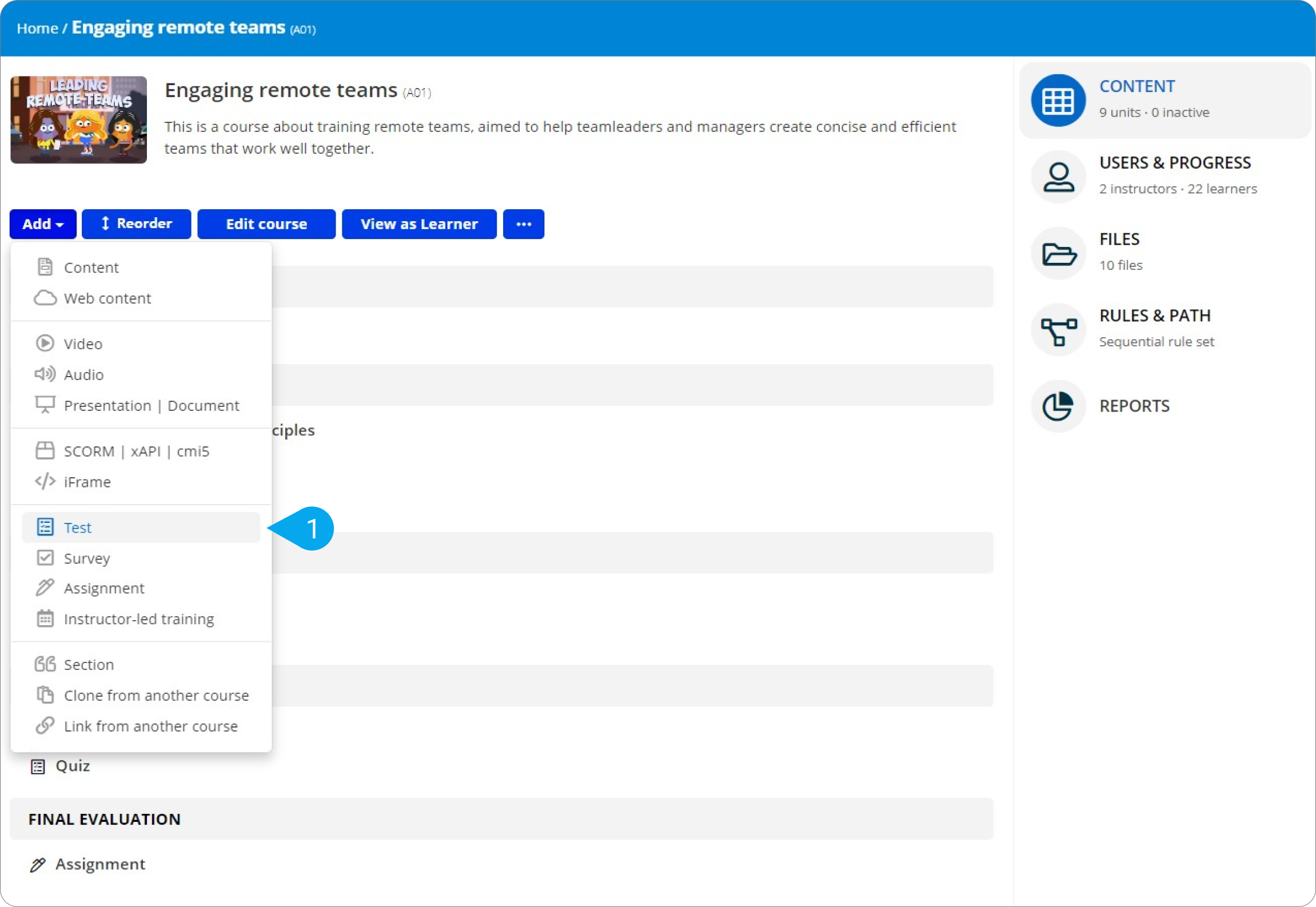Click the Quiz unit list icon

coord(38,766)
